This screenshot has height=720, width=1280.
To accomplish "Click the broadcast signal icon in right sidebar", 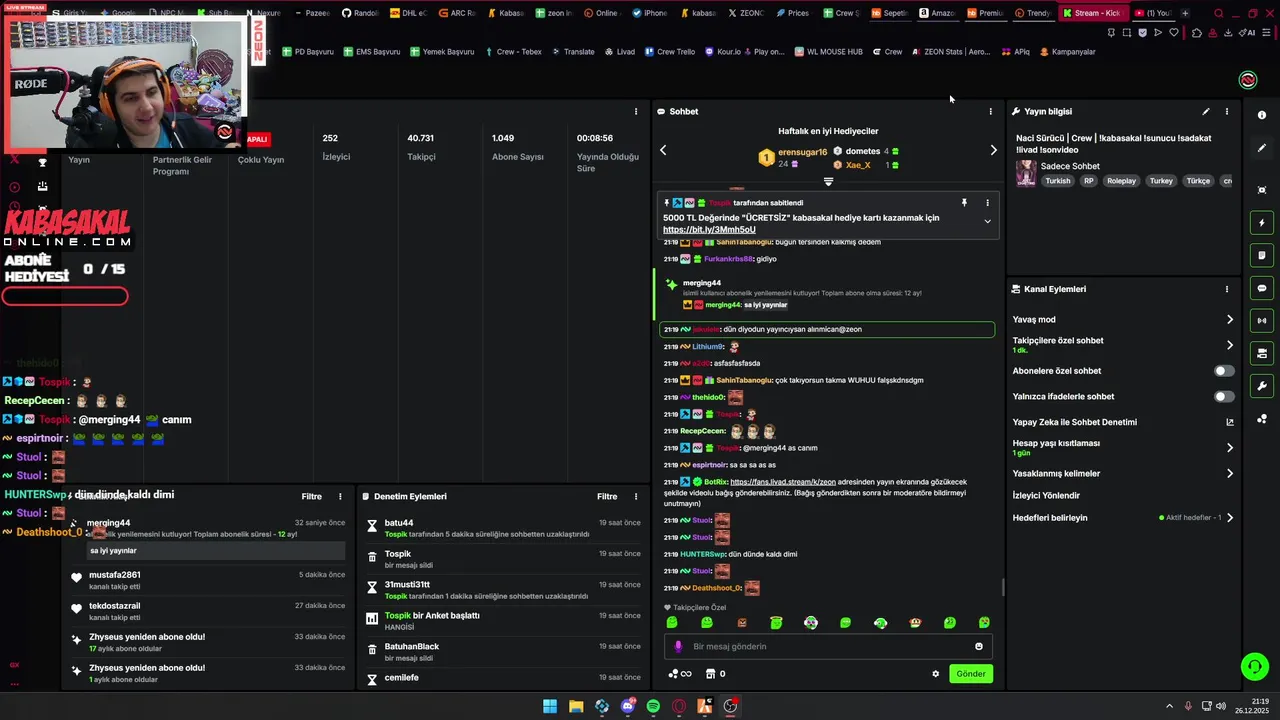I will 1262,321.
